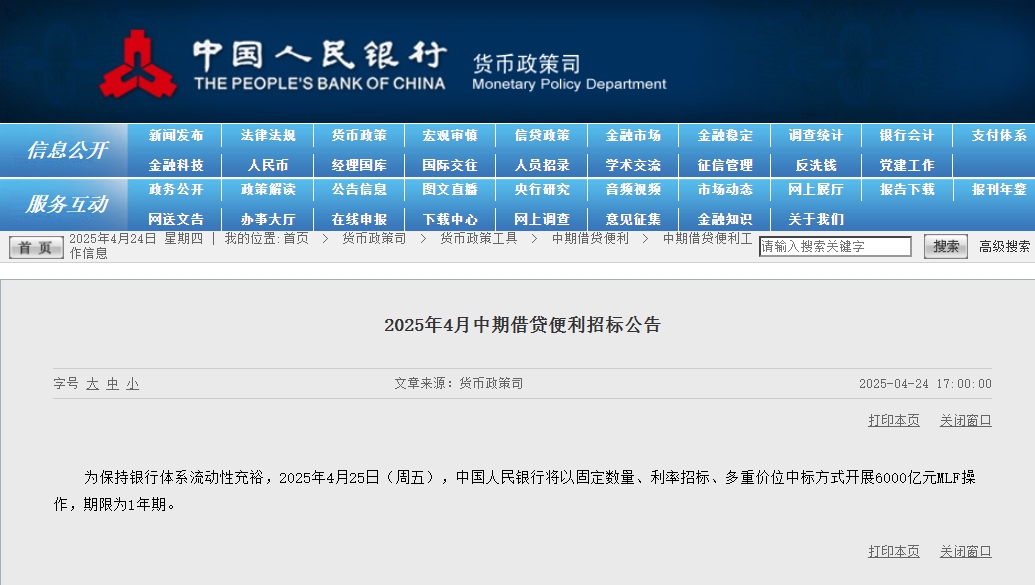
Task: Select the 关于我们 menu item
Action: [x=816, y=219]
